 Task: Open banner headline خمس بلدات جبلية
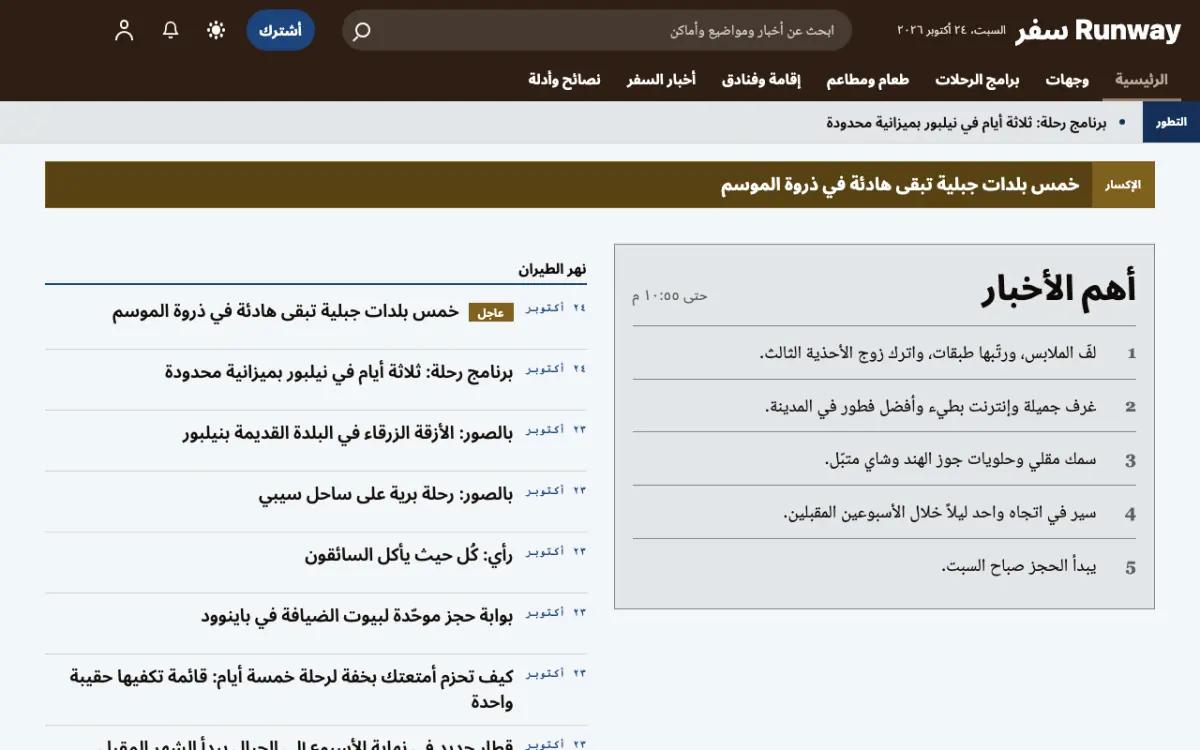900,185
